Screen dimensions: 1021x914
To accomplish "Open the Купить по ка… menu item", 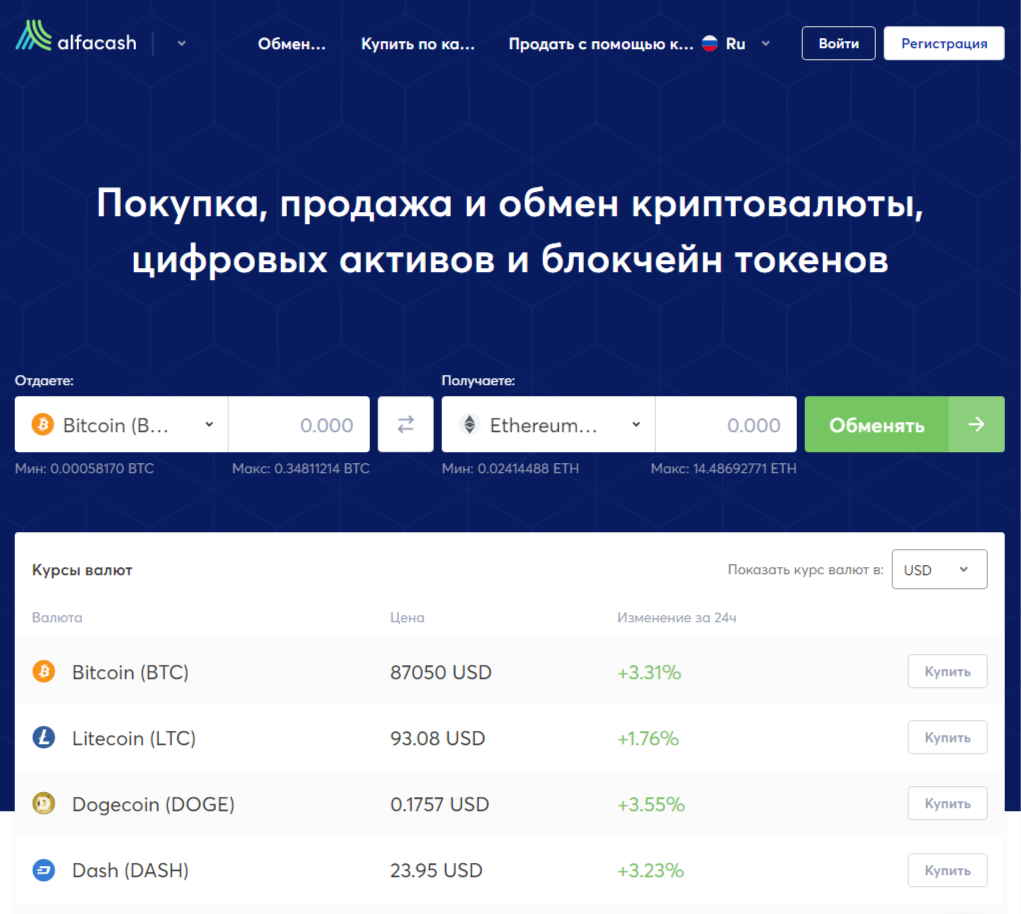I will (x=418, y=44).
